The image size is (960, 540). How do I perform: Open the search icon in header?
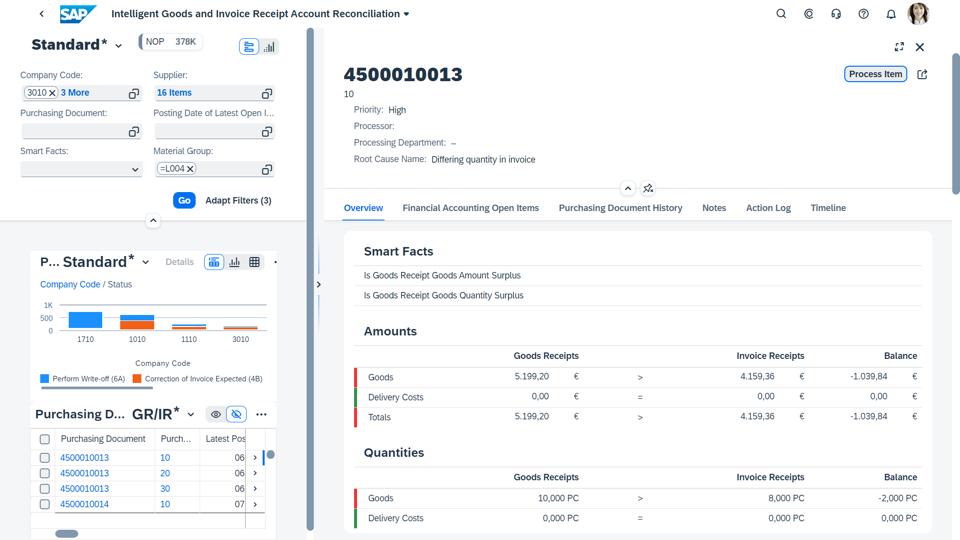[781, 13]
